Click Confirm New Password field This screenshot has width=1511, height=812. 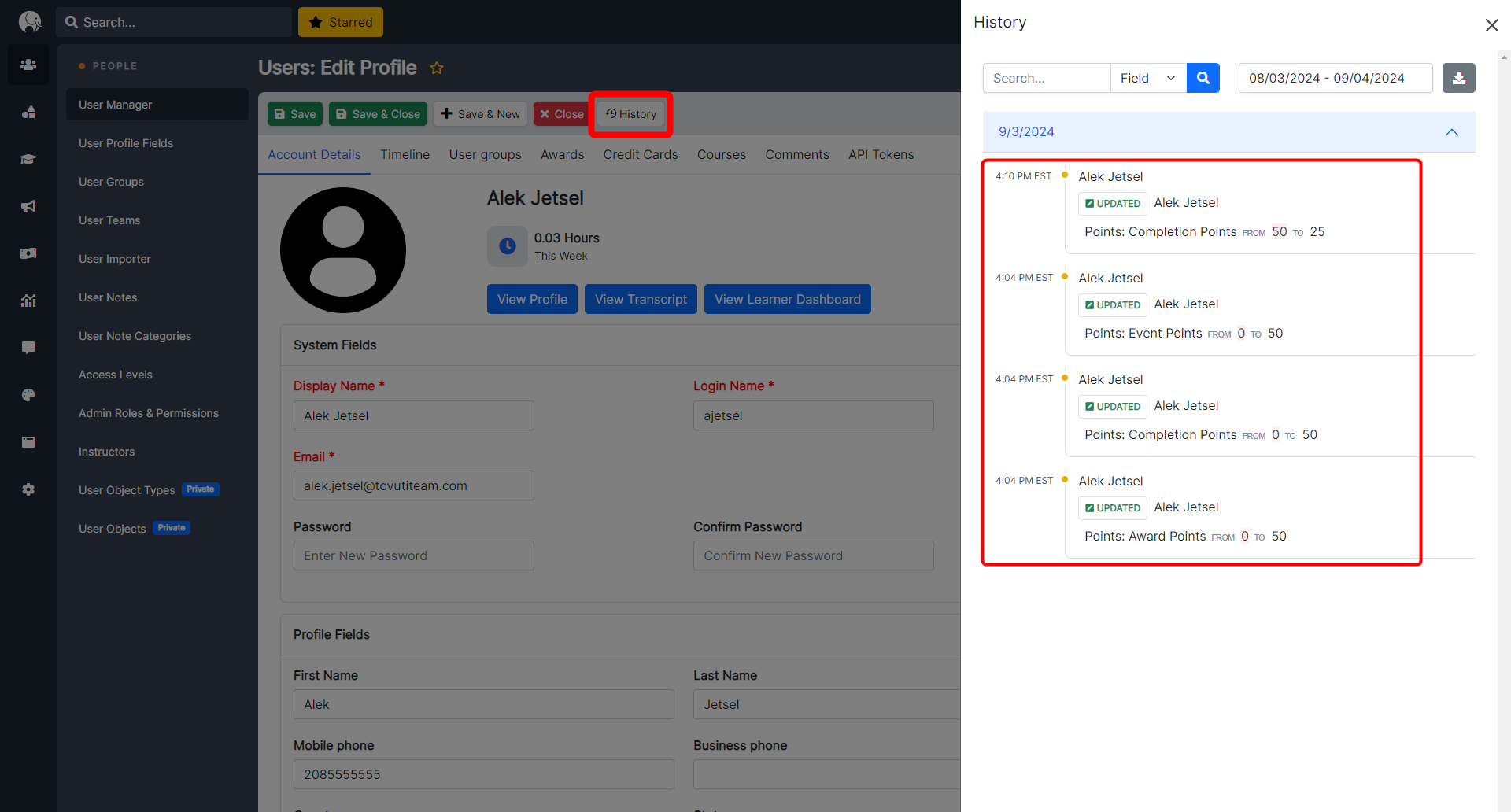click(x=814, y=555)
